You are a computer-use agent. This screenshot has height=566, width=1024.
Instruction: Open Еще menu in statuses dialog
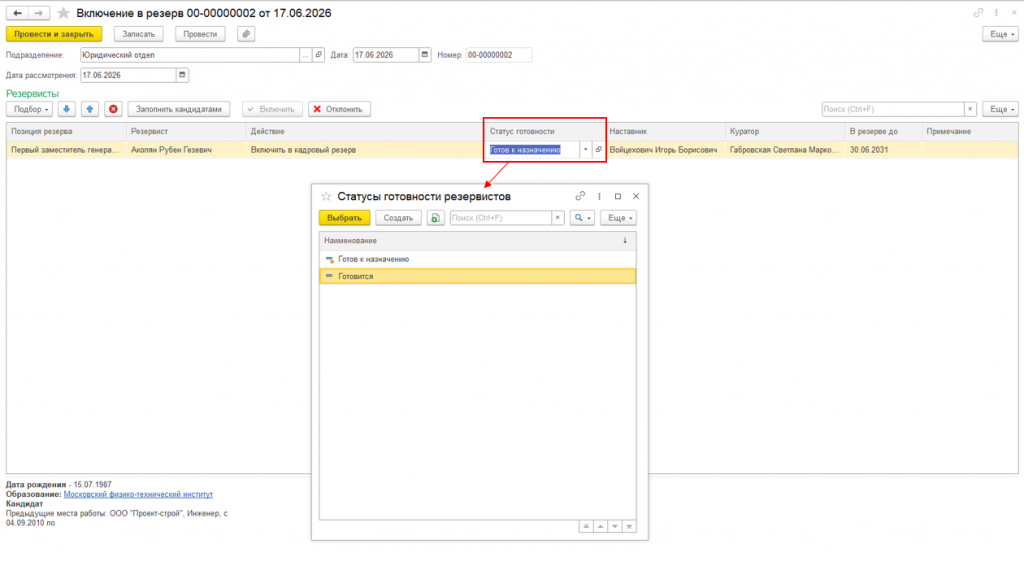(x=618, y=218)
